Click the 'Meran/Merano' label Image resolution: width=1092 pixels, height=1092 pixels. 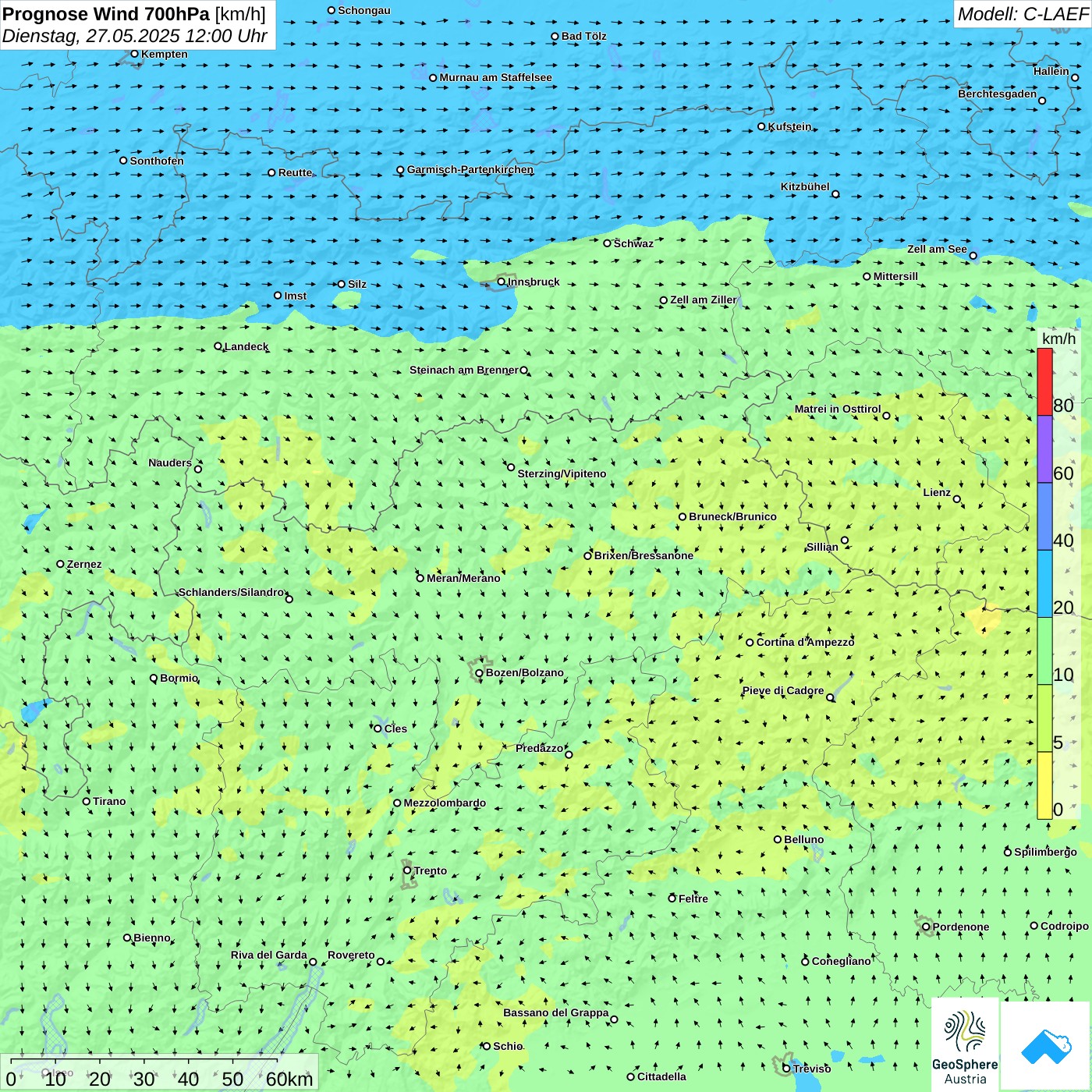click(x=463, y=578)
